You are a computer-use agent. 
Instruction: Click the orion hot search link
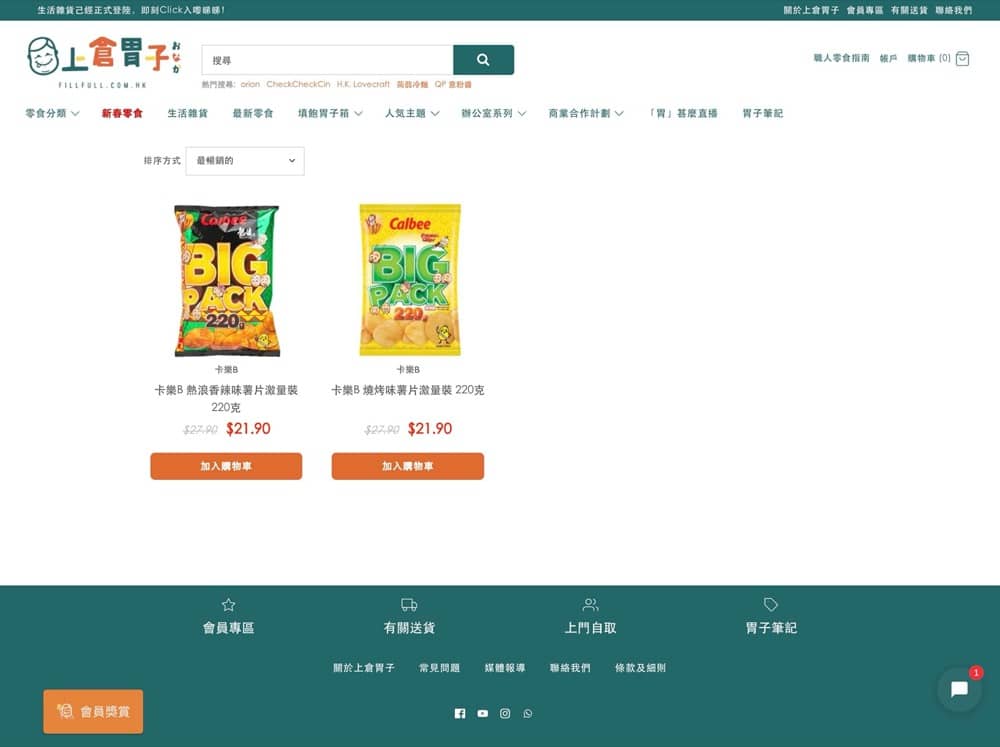pos(250,84)
